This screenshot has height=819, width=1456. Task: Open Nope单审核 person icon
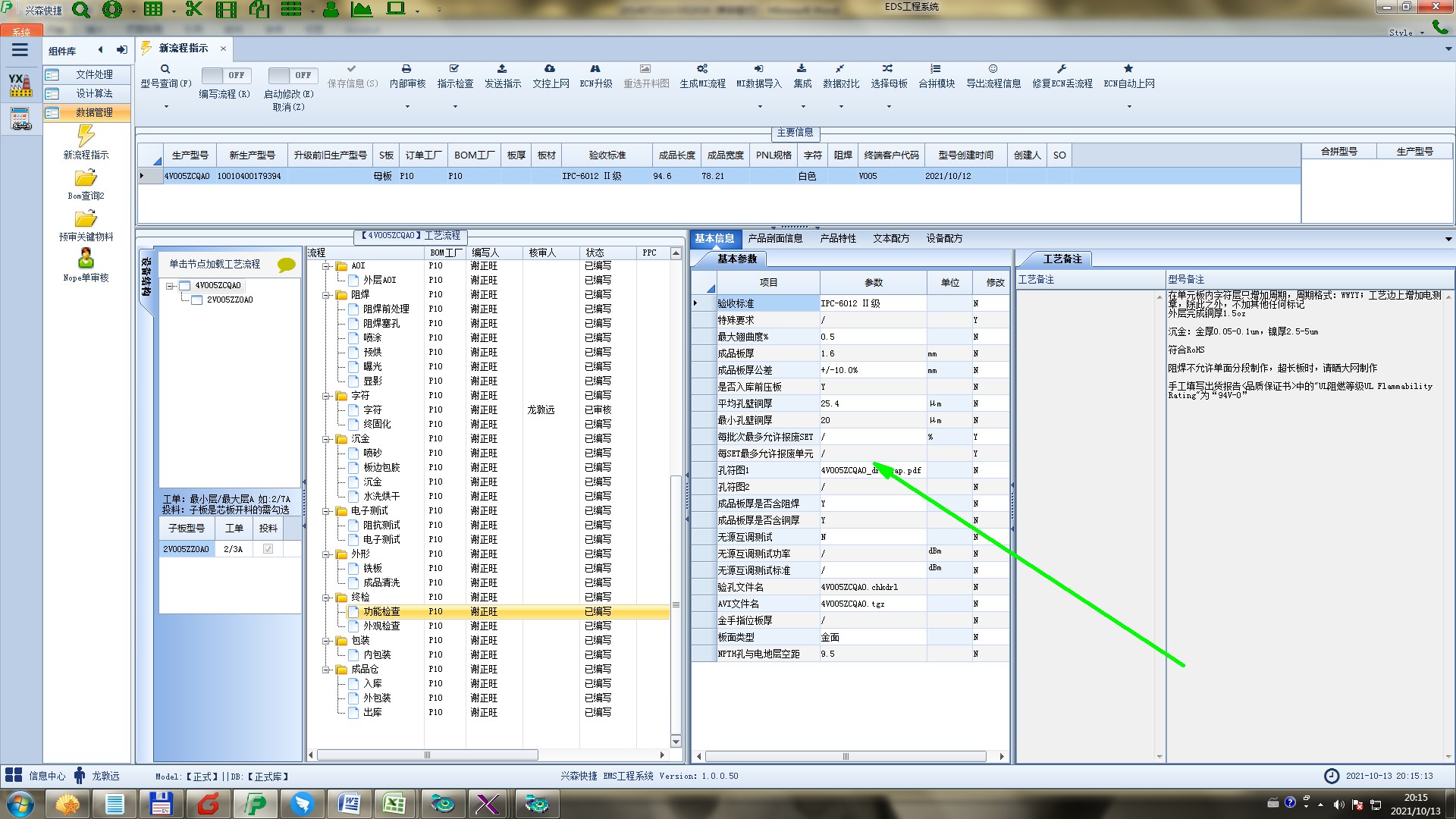[86, 259]
